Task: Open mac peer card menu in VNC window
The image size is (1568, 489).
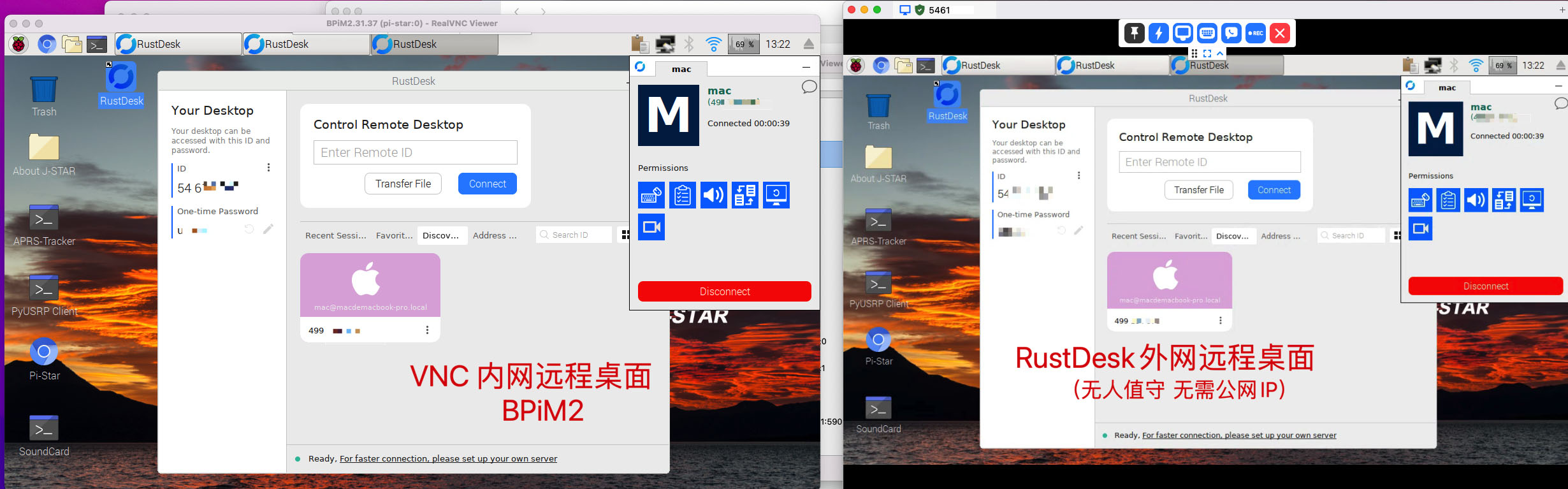Action: click(x=427, y=330)
